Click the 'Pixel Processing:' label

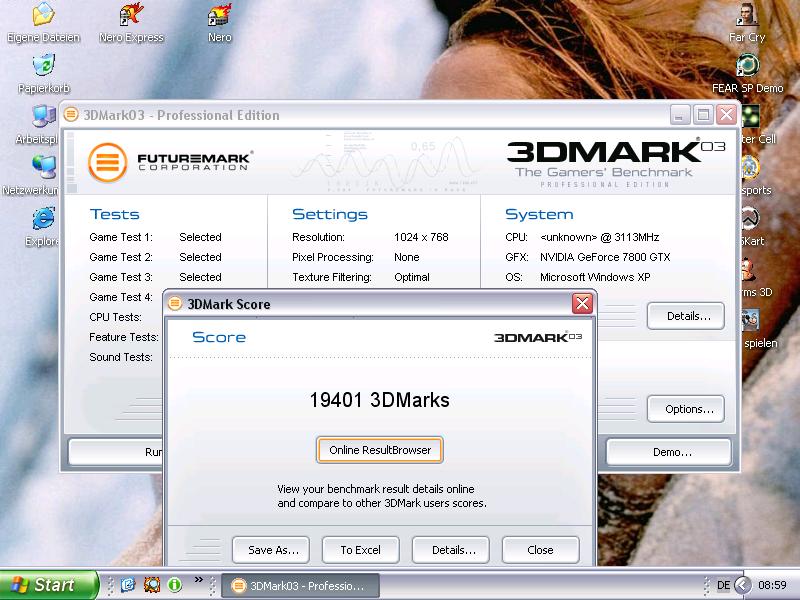(333, 257)
